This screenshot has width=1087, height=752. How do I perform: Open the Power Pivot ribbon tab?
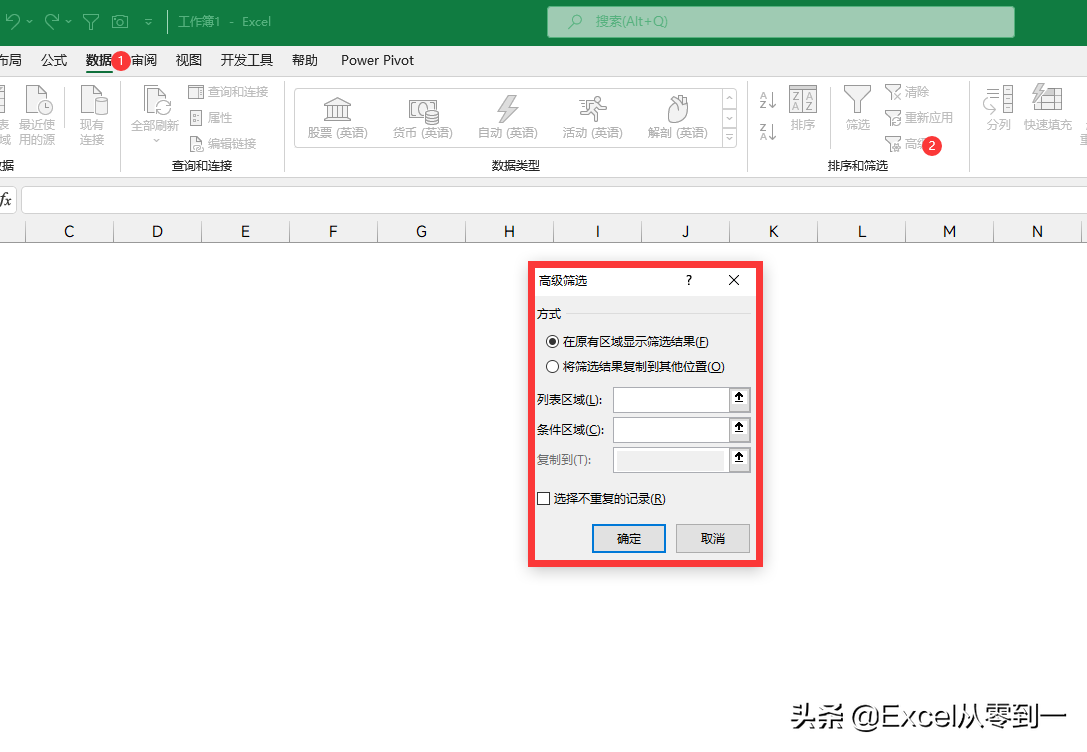[x=377, y=60]
